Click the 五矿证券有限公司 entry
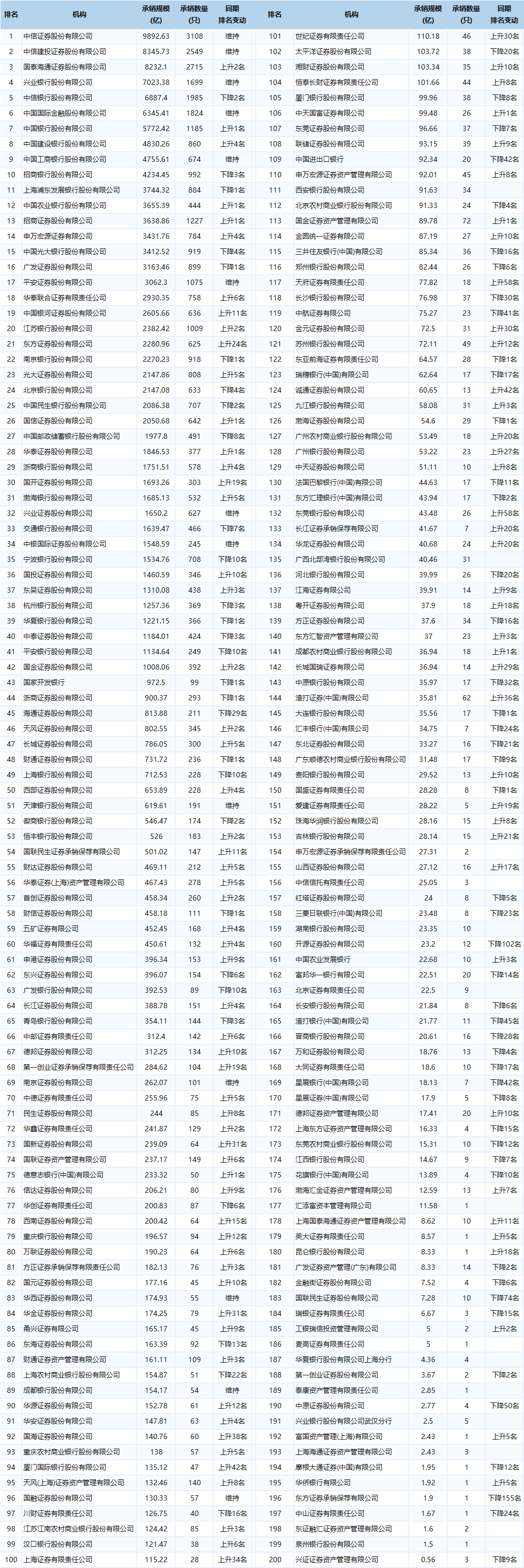 (51, 928)
